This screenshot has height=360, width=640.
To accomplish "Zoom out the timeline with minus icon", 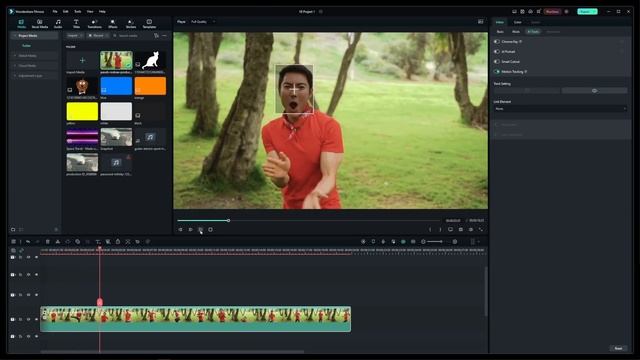I will click(x=423, y=242).
